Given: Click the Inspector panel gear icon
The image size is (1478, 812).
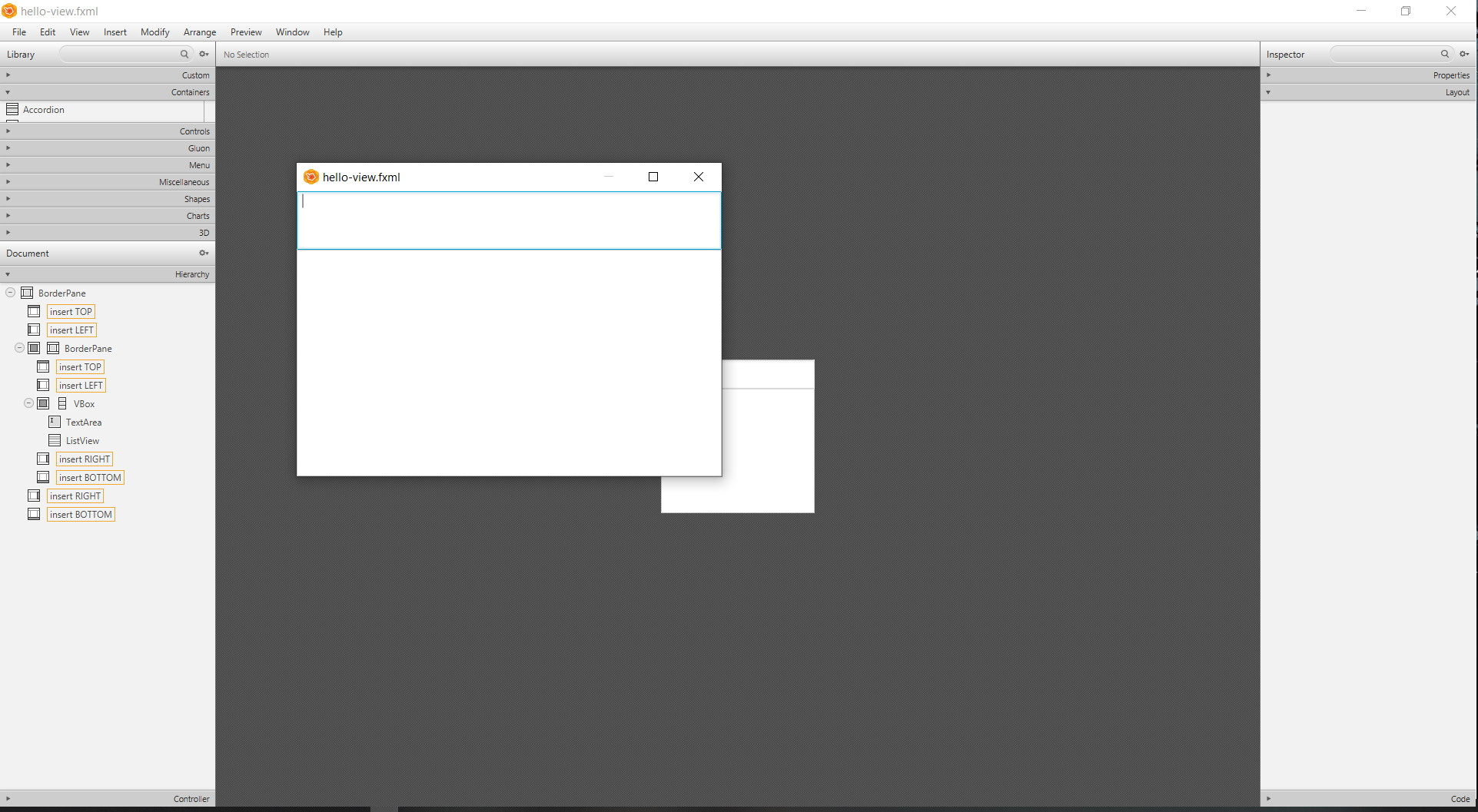Looking at the screenshot, I should (1464, 54).
